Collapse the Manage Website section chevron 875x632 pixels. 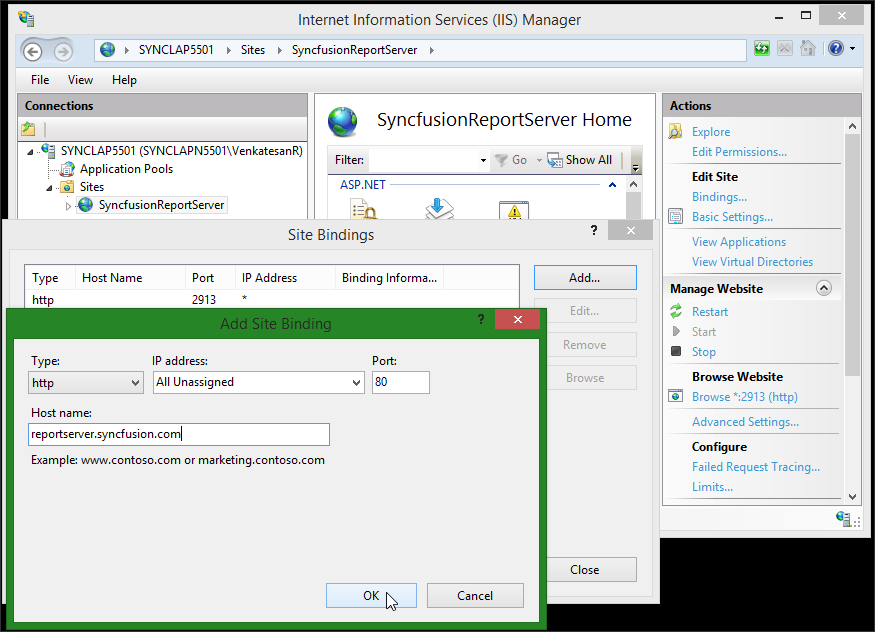pos(824,288)
